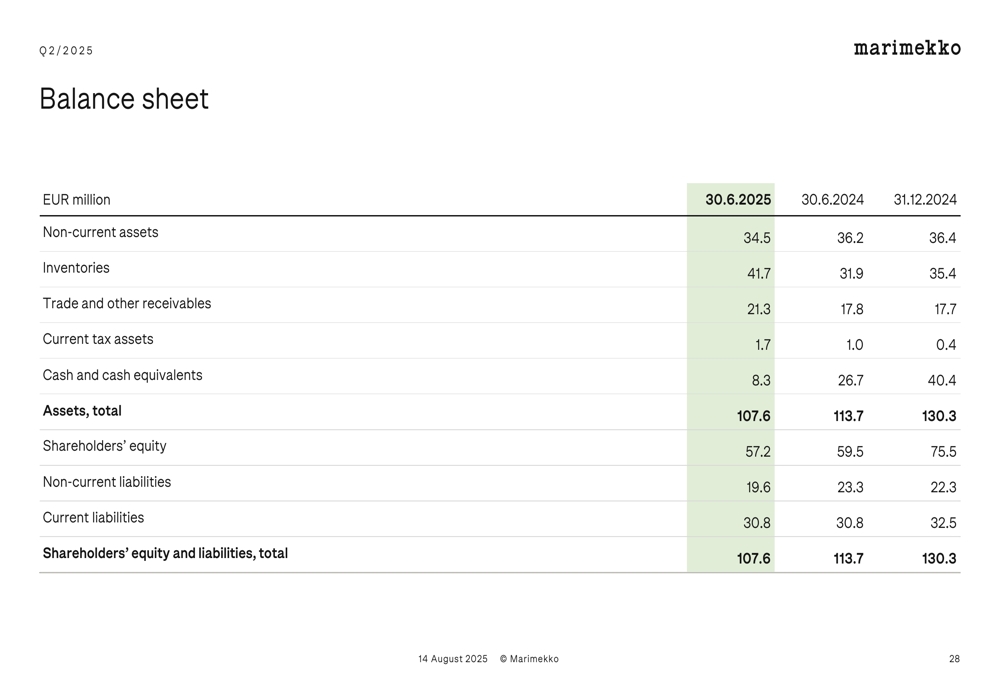1000x685 pixels.
Task: Click the 14 August 2025 footer date
Action: click(453, 659)
